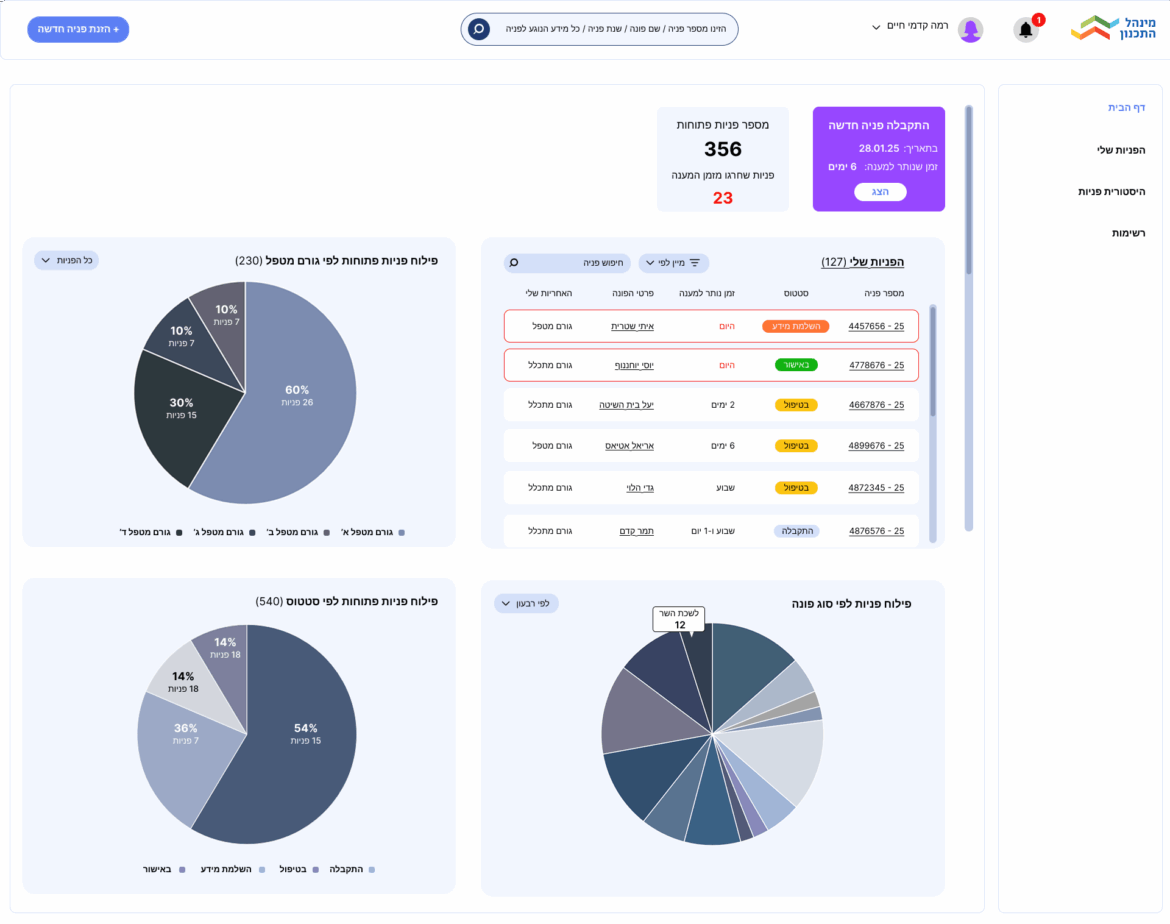Open היסטוריית פניות in the sidebar
Image resolution: width=1170 pixels, height=924 pixels.
1111,191
